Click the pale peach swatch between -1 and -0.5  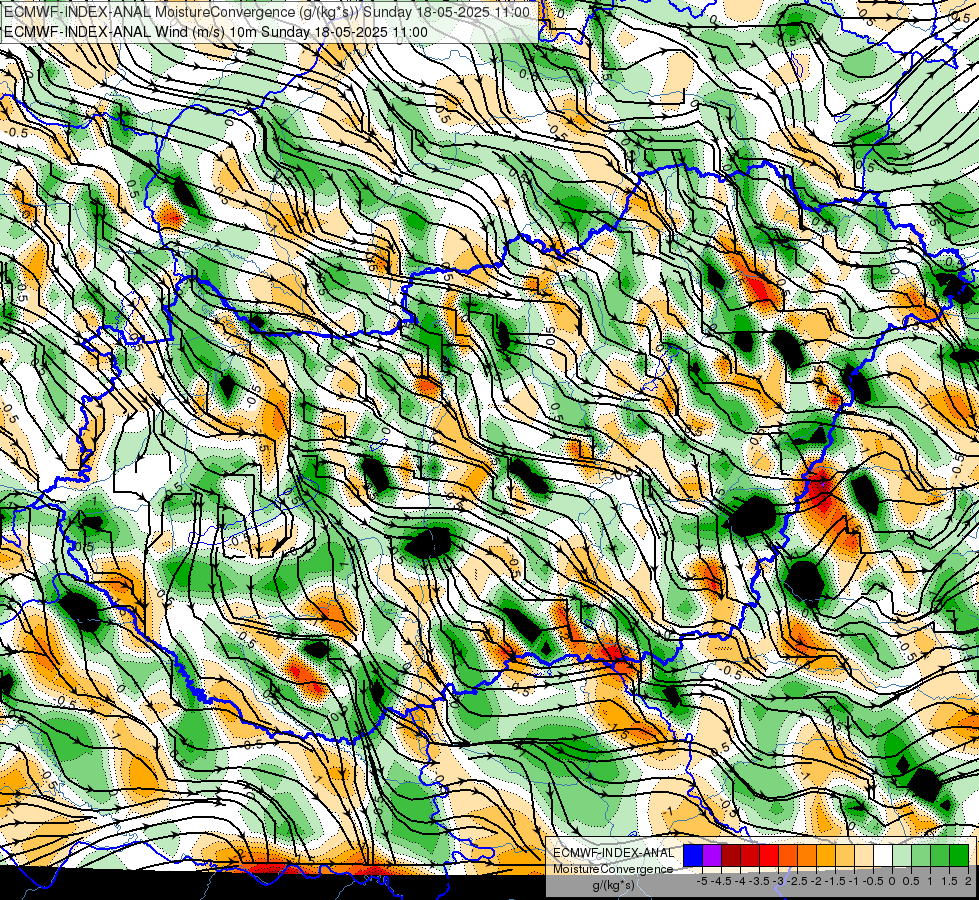[864, 855]
